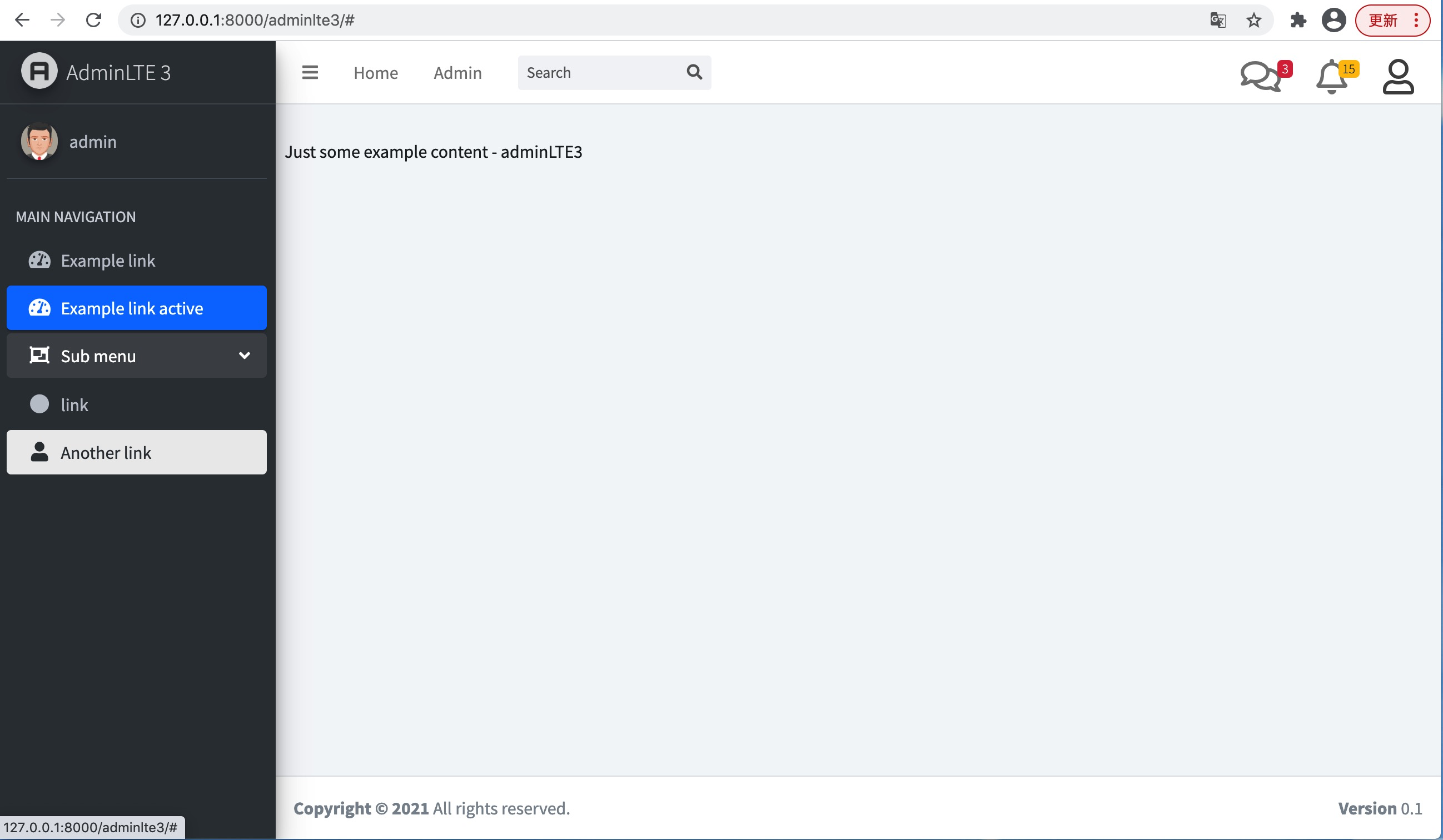
Task: Open Chrome's three-dot menu
Action: click(x=1417, y=19)
